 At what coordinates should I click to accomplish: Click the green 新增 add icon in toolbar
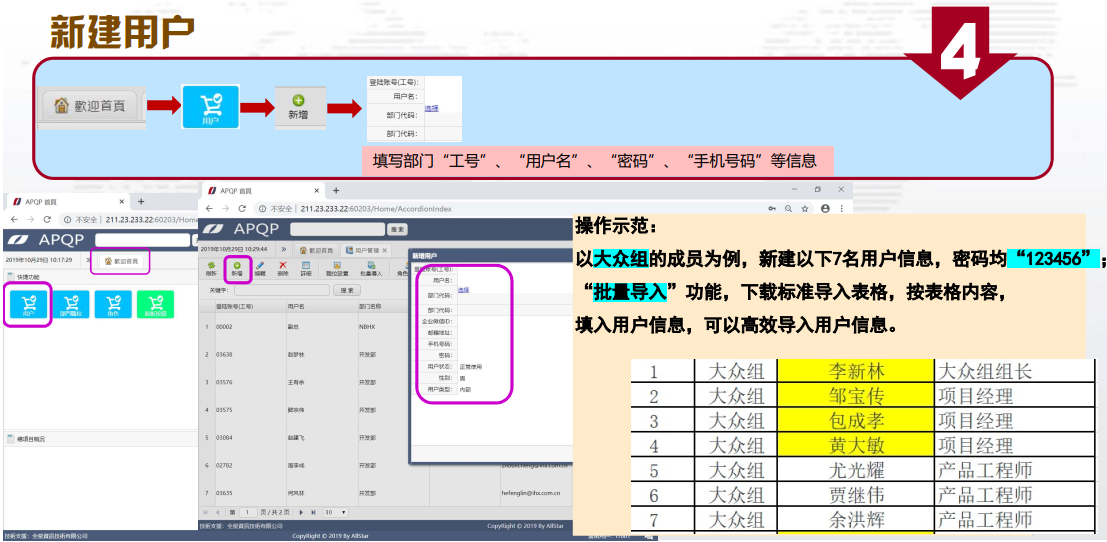(237, 268)
